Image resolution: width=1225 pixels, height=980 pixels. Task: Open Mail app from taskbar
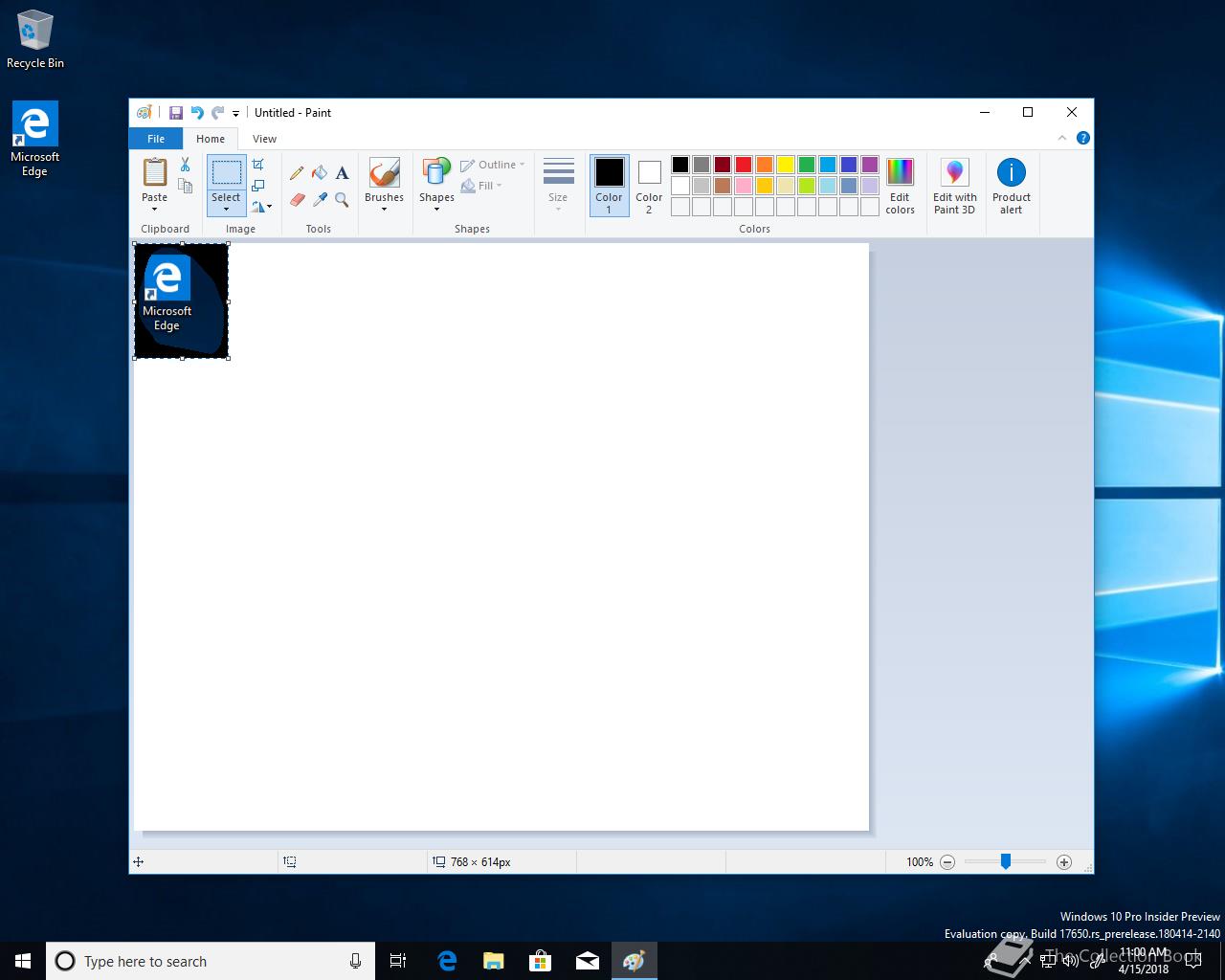[x=588, y=961]
